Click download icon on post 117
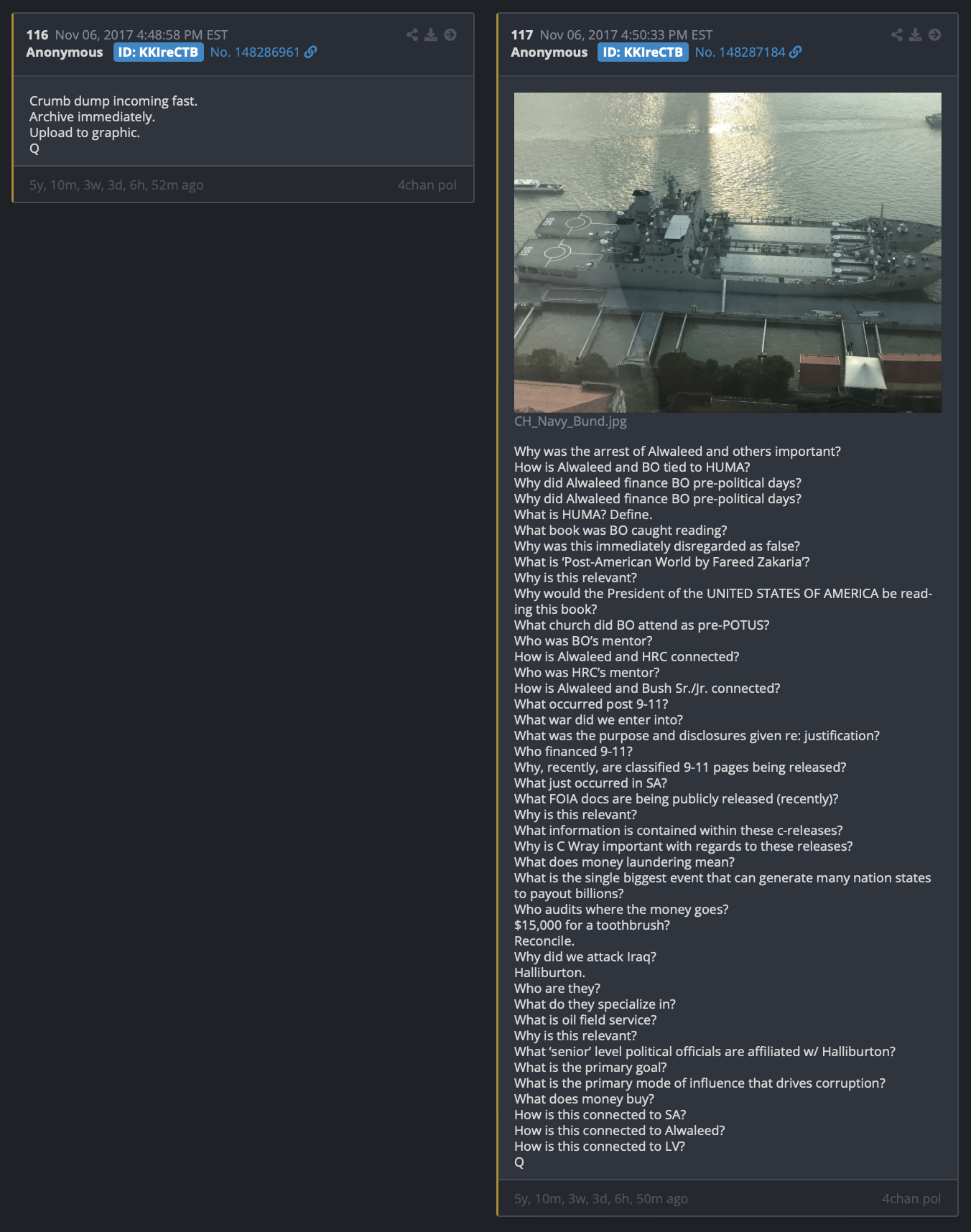The height and width of the screenshot is (1232, 971). coord(916,34)
